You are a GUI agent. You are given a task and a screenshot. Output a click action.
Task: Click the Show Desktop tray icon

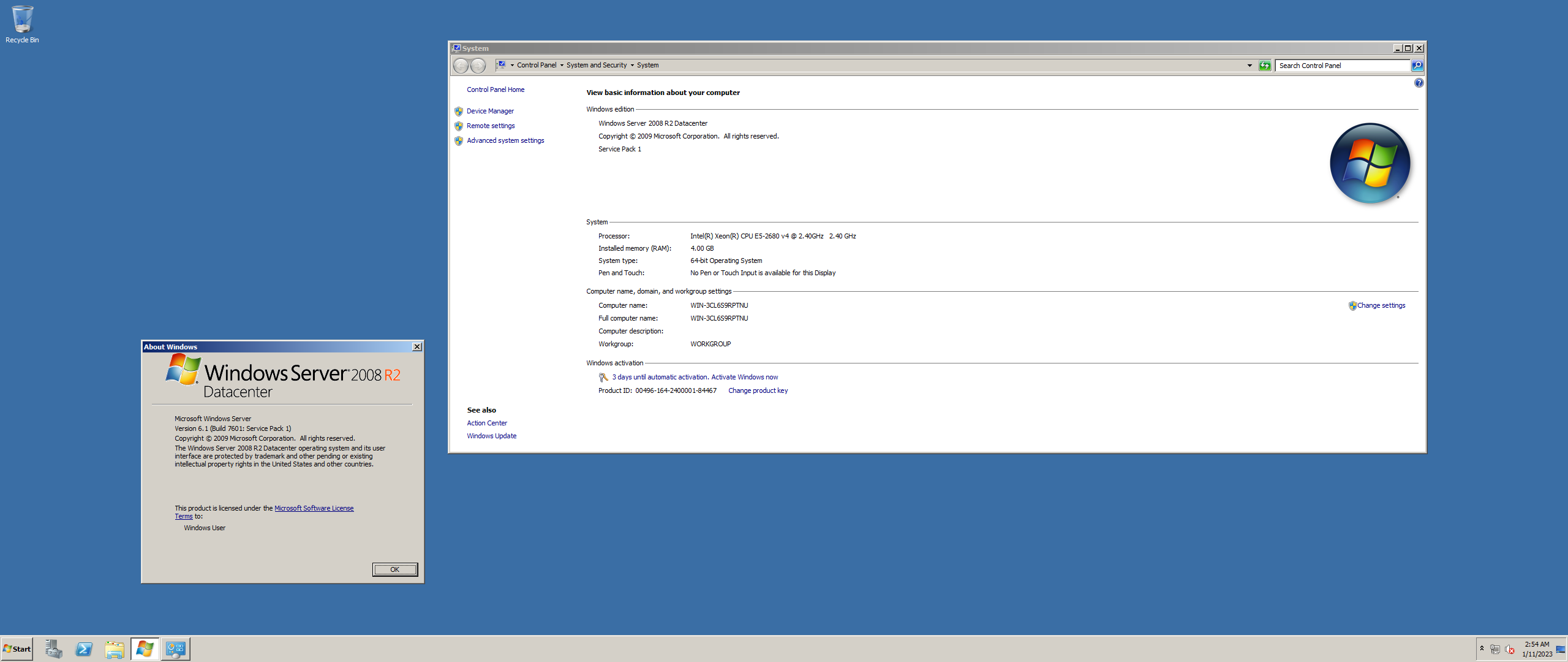(x=1561, y=649)
